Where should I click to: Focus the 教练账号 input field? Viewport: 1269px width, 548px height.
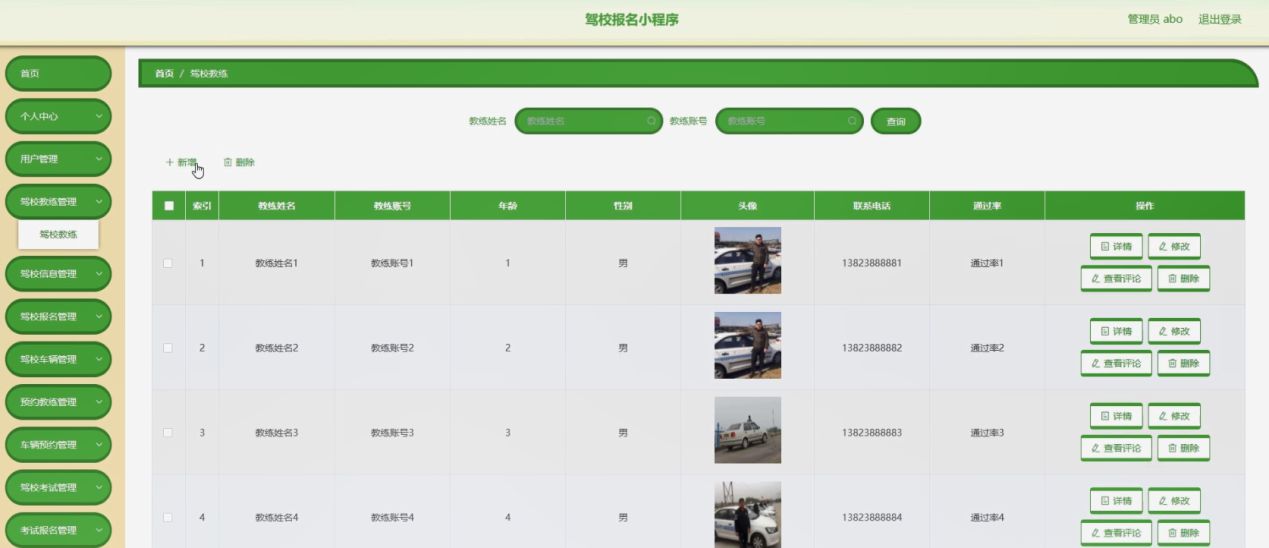[789, 121]
